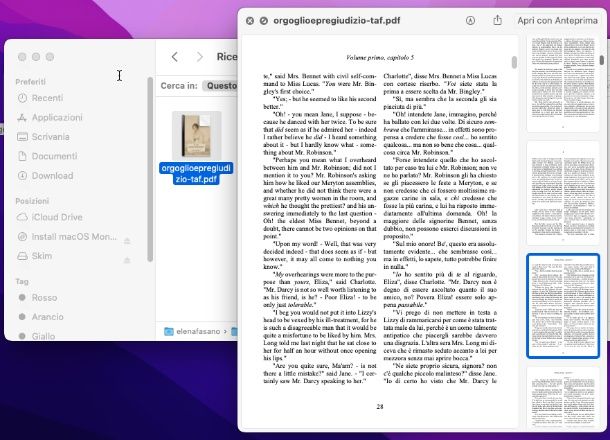Click the Finder sidebar scrollbar

(151, 169)
